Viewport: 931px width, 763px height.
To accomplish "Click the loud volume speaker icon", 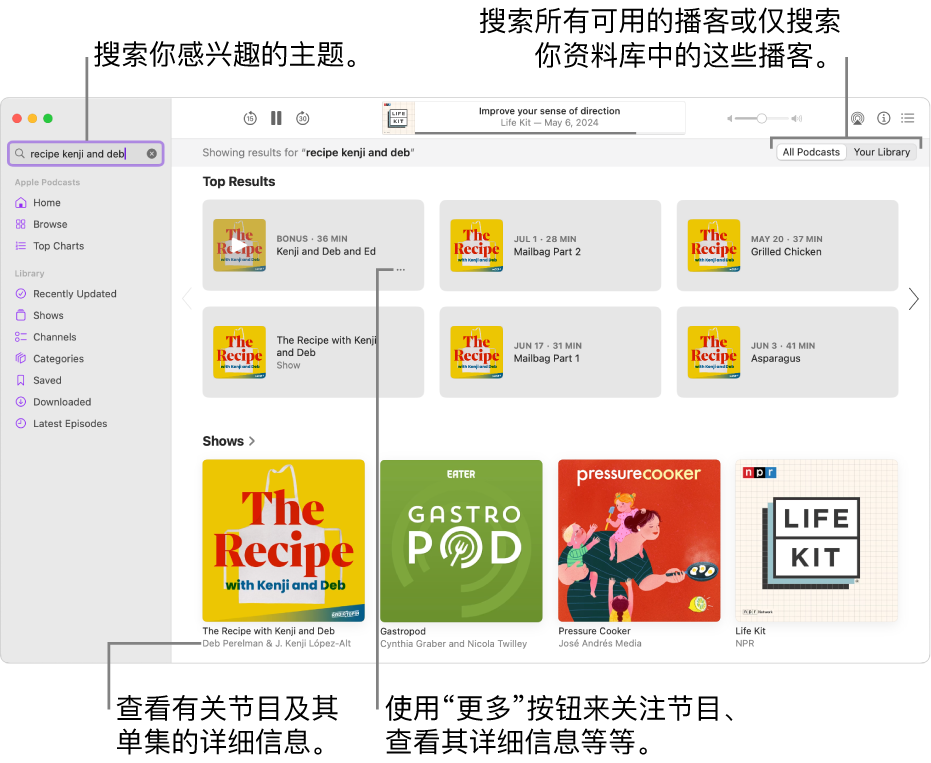I will pos(797,119).
